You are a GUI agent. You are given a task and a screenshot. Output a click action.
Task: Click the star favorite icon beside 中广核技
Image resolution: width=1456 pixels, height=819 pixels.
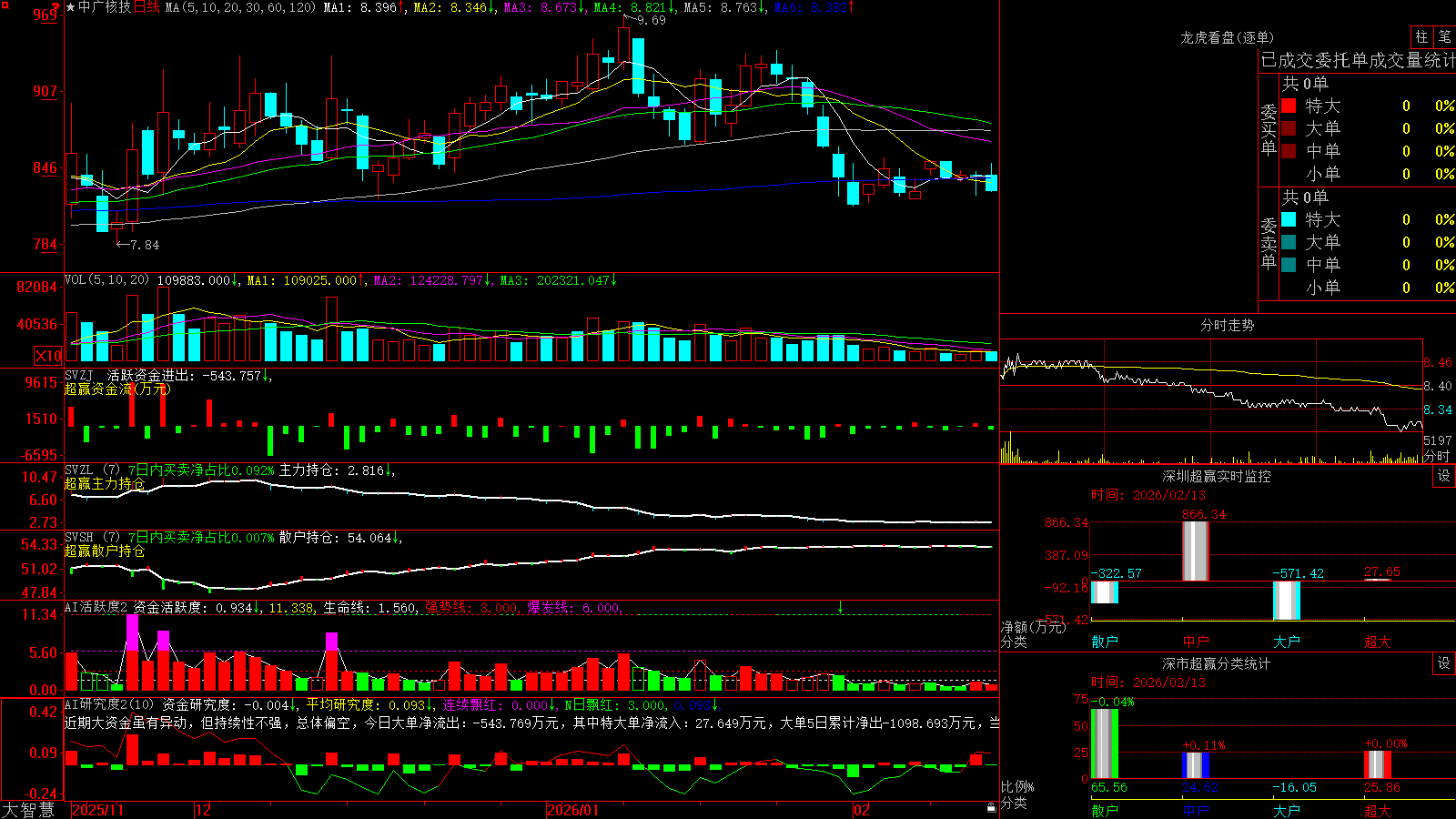pos(71,7)
